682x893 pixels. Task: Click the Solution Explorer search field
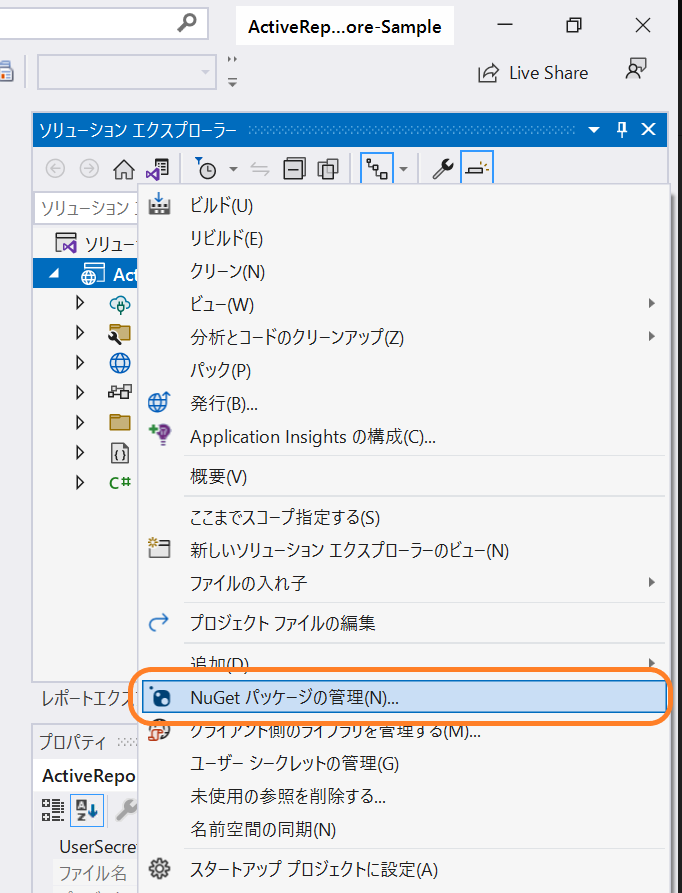[x=85, y=208]
